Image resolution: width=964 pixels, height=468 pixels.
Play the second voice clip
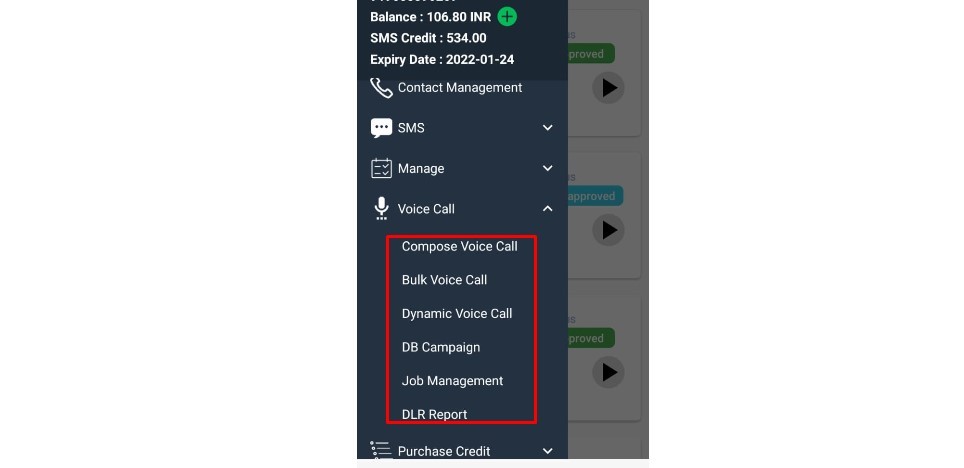(x=609, y=230)
